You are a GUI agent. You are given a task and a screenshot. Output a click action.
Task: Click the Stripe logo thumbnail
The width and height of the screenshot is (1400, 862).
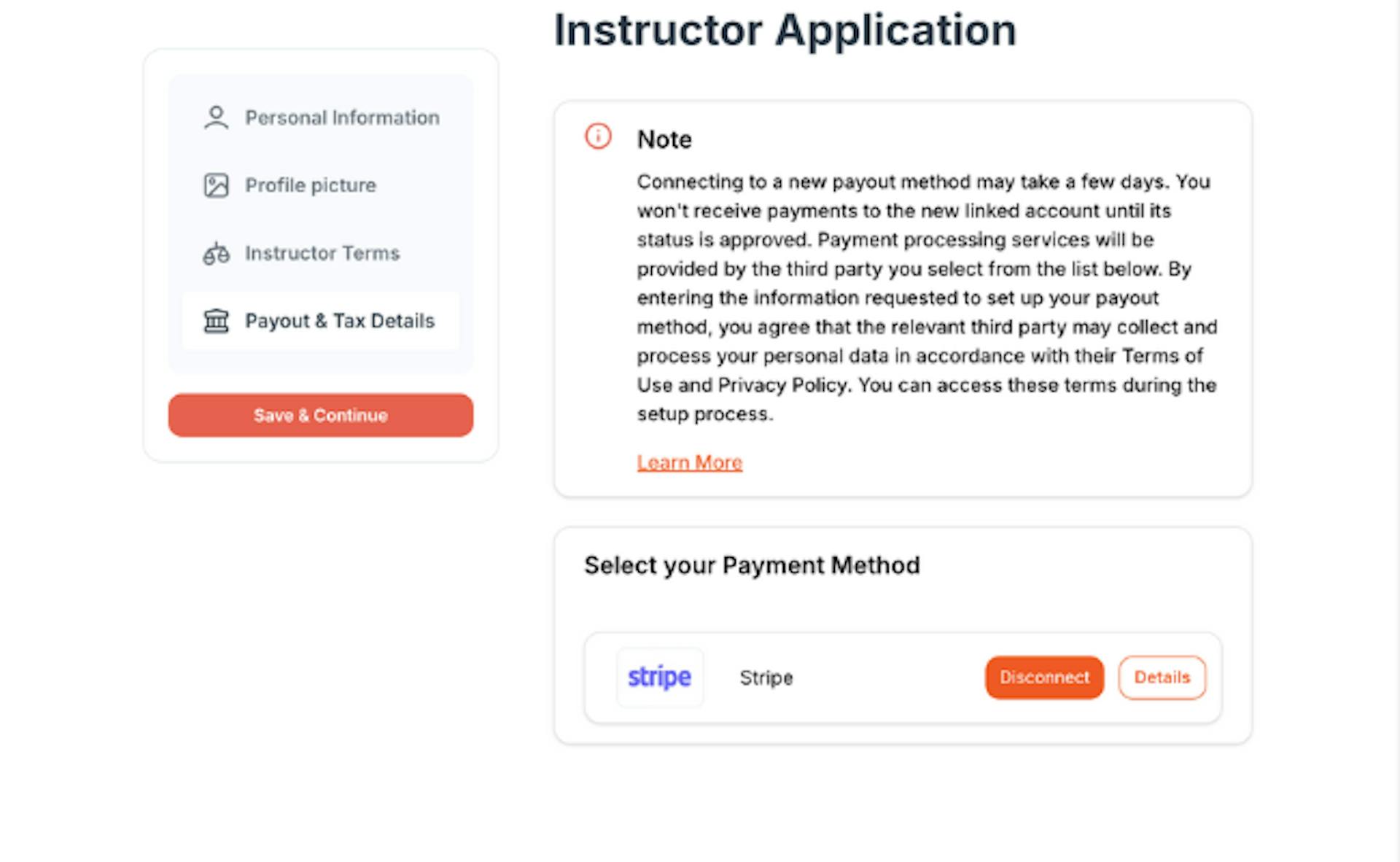(659, 677)
